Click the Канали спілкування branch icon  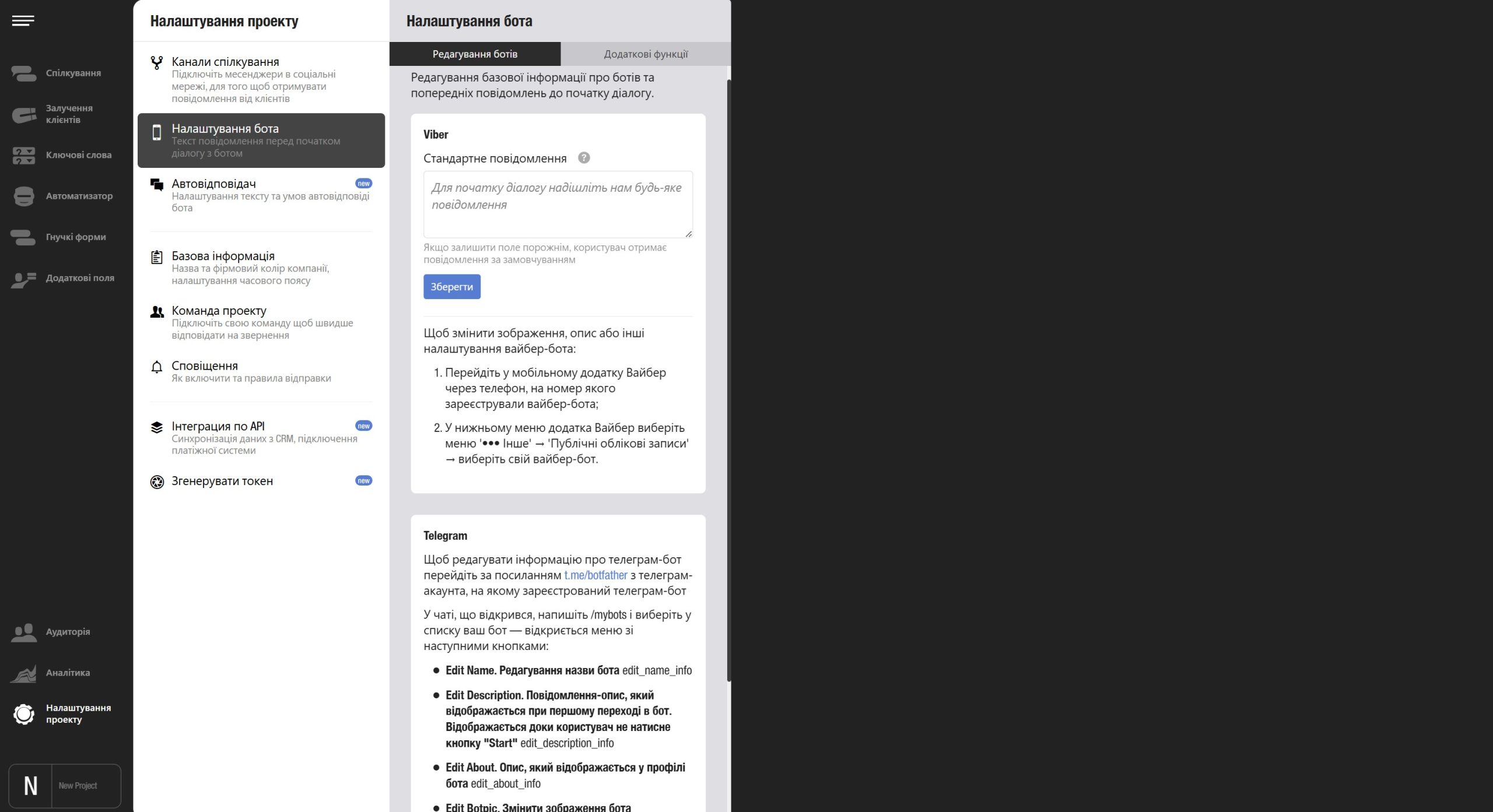pos(156,62)
